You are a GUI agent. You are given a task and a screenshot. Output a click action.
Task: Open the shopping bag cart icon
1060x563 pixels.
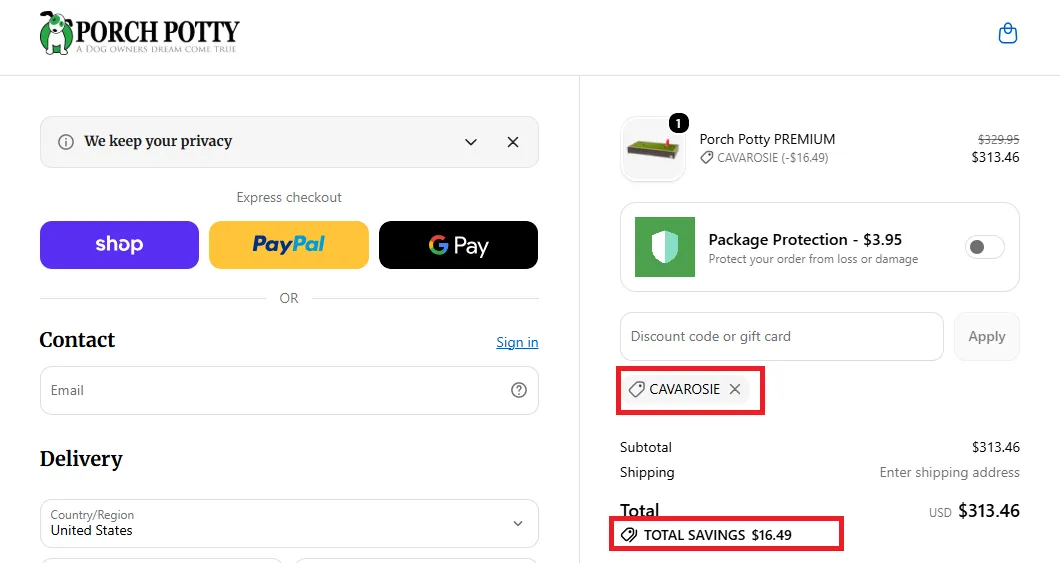[x=1007, y=33]
